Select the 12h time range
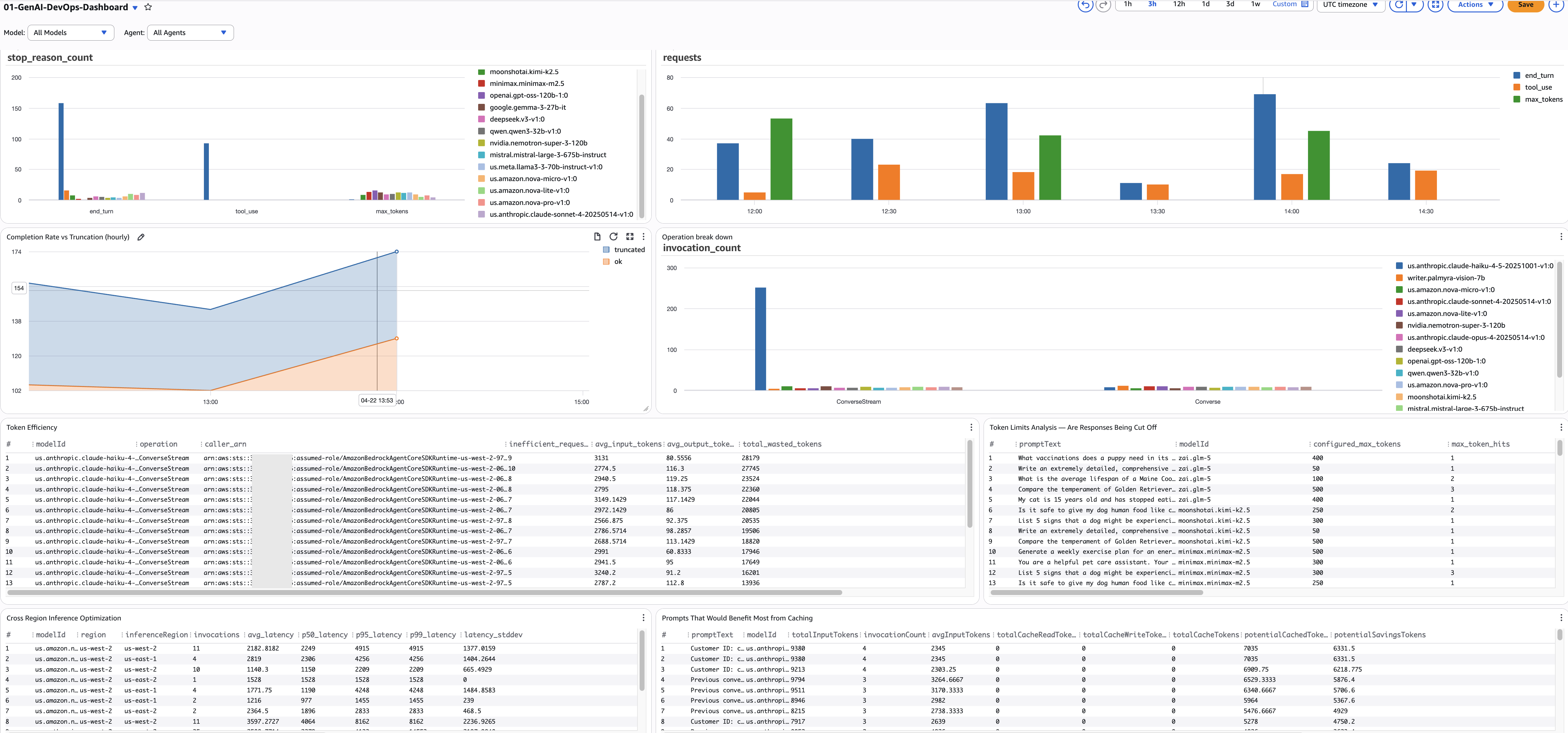Viewport: 1568px width, 733px height. 1180,4
